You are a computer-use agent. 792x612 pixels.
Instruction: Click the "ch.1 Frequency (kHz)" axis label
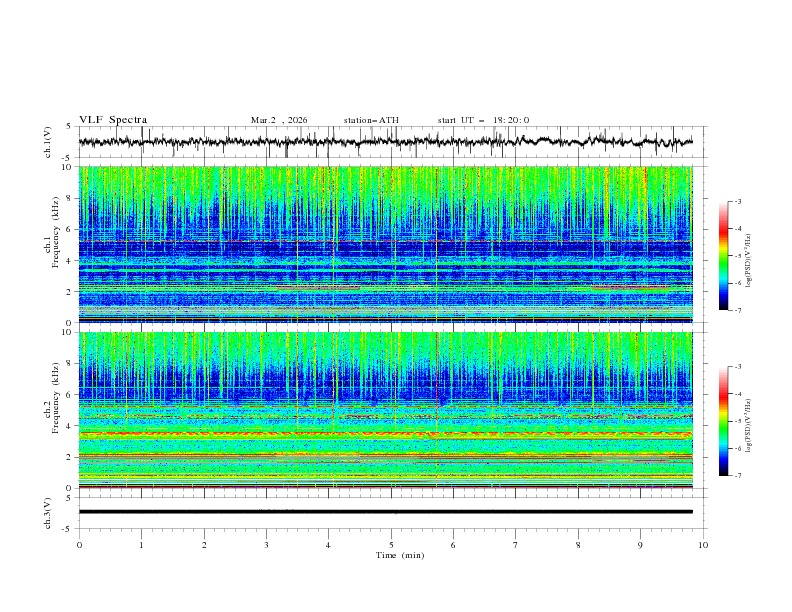52,232
